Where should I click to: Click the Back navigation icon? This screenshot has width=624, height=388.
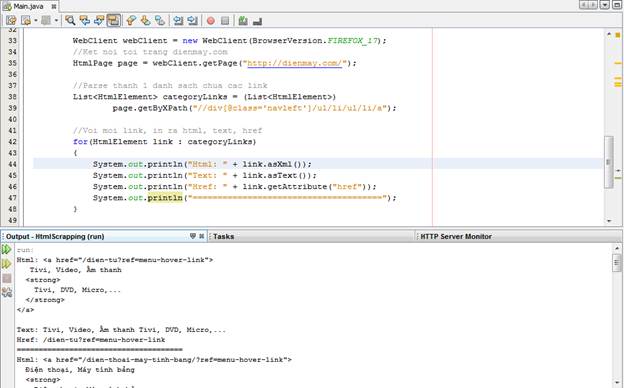click(26, 20)
